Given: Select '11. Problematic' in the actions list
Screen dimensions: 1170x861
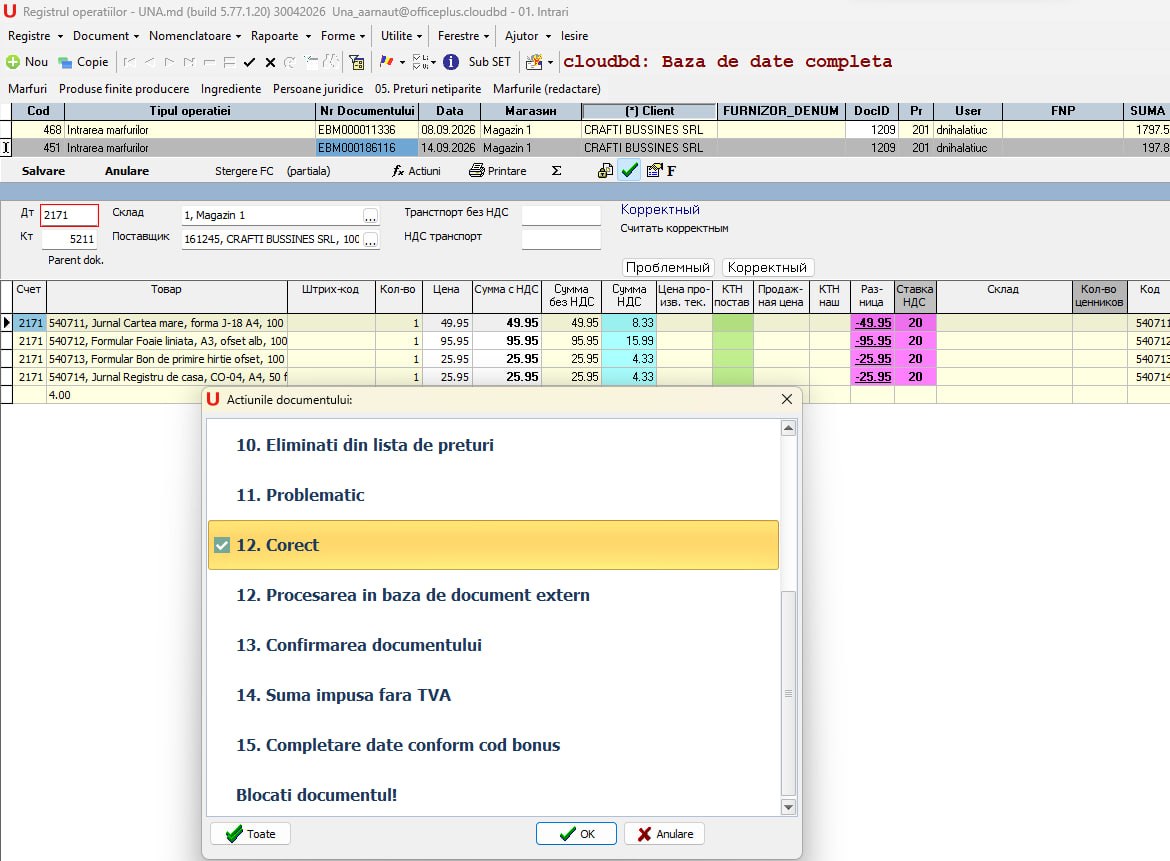Looking at the screenshot, I should 493,495.
